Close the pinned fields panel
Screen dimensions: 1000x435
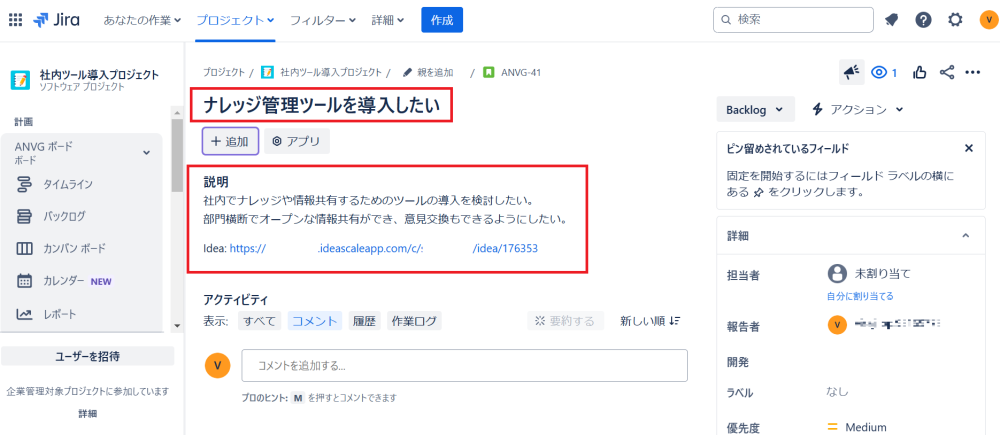(x=968, y=148)
